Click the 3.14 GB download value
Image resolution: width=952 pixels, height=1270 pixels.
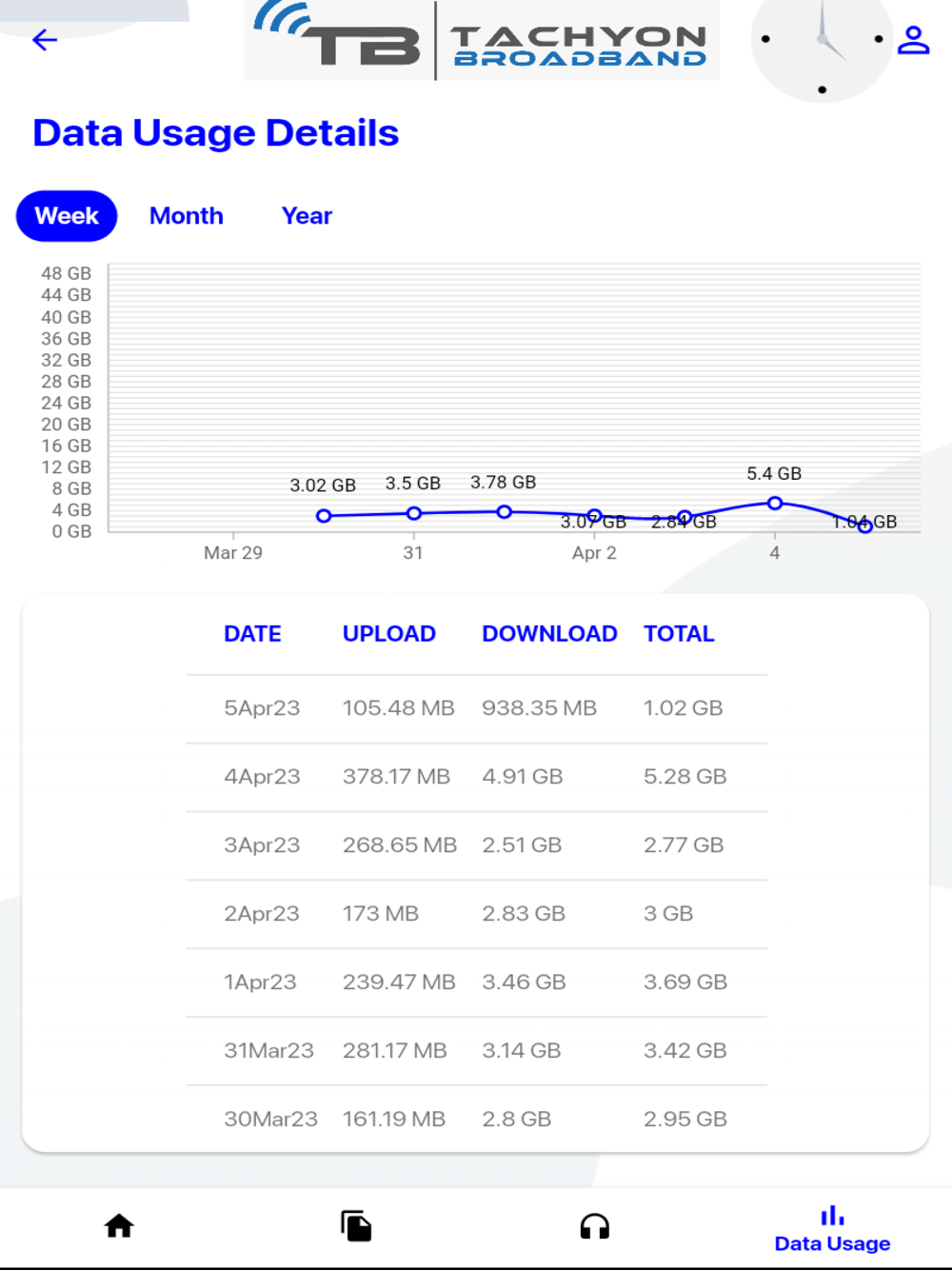pos(522,1051)
